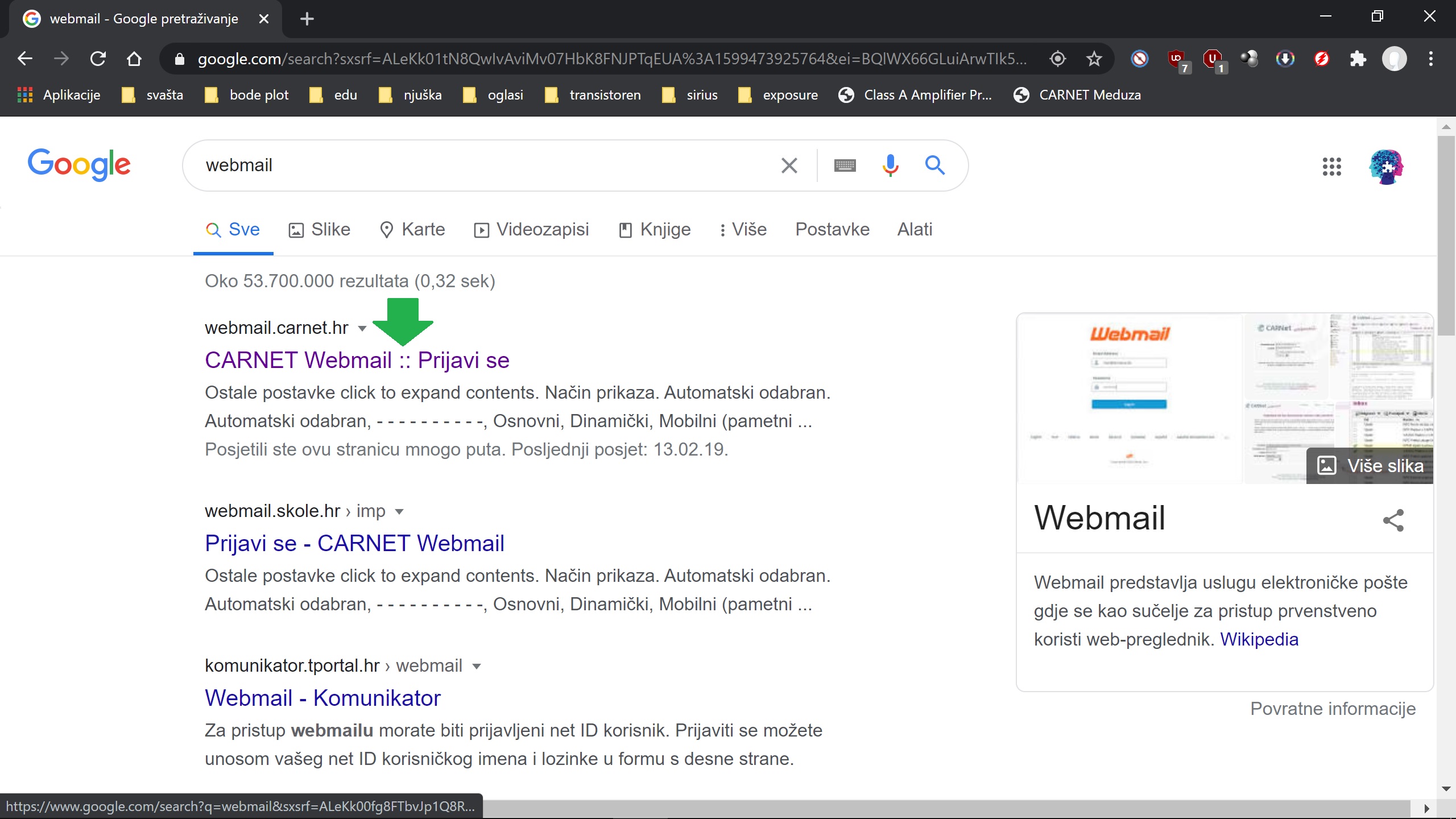
Task: Open Postavke search settings
Action: [832, 229]
